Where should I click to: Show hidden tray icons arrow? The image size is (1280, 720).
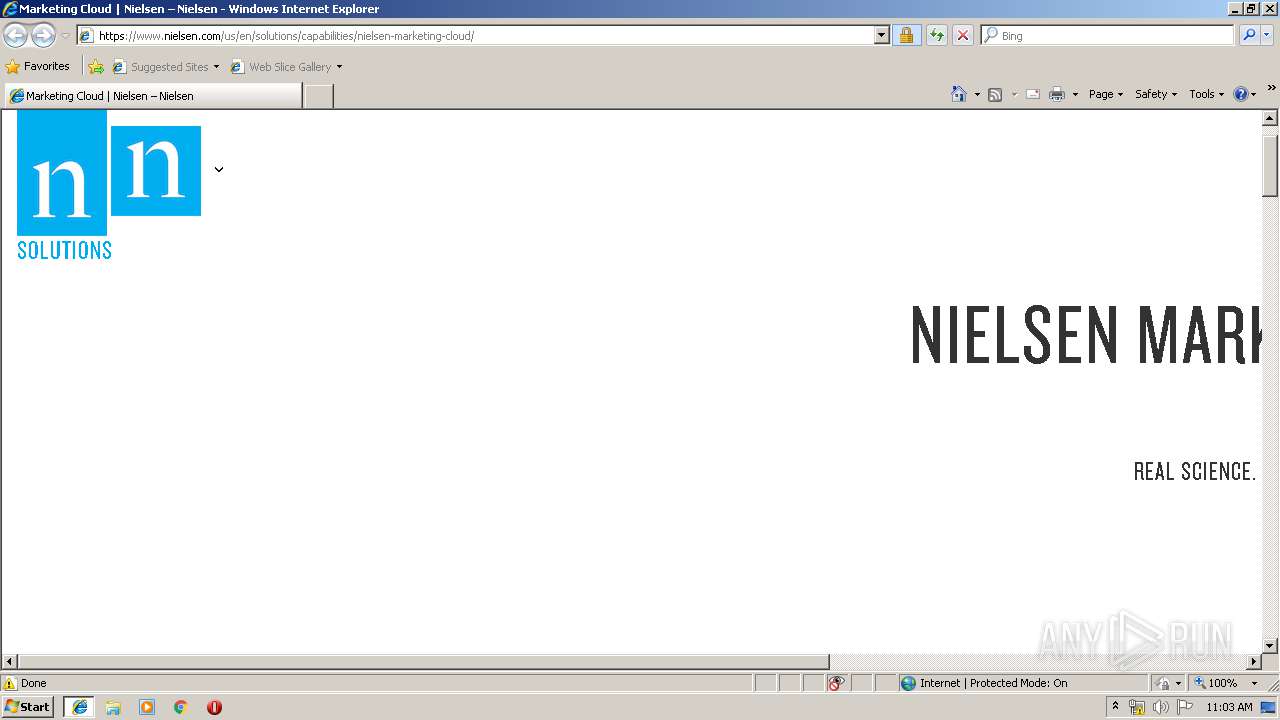pos(1116,707)
